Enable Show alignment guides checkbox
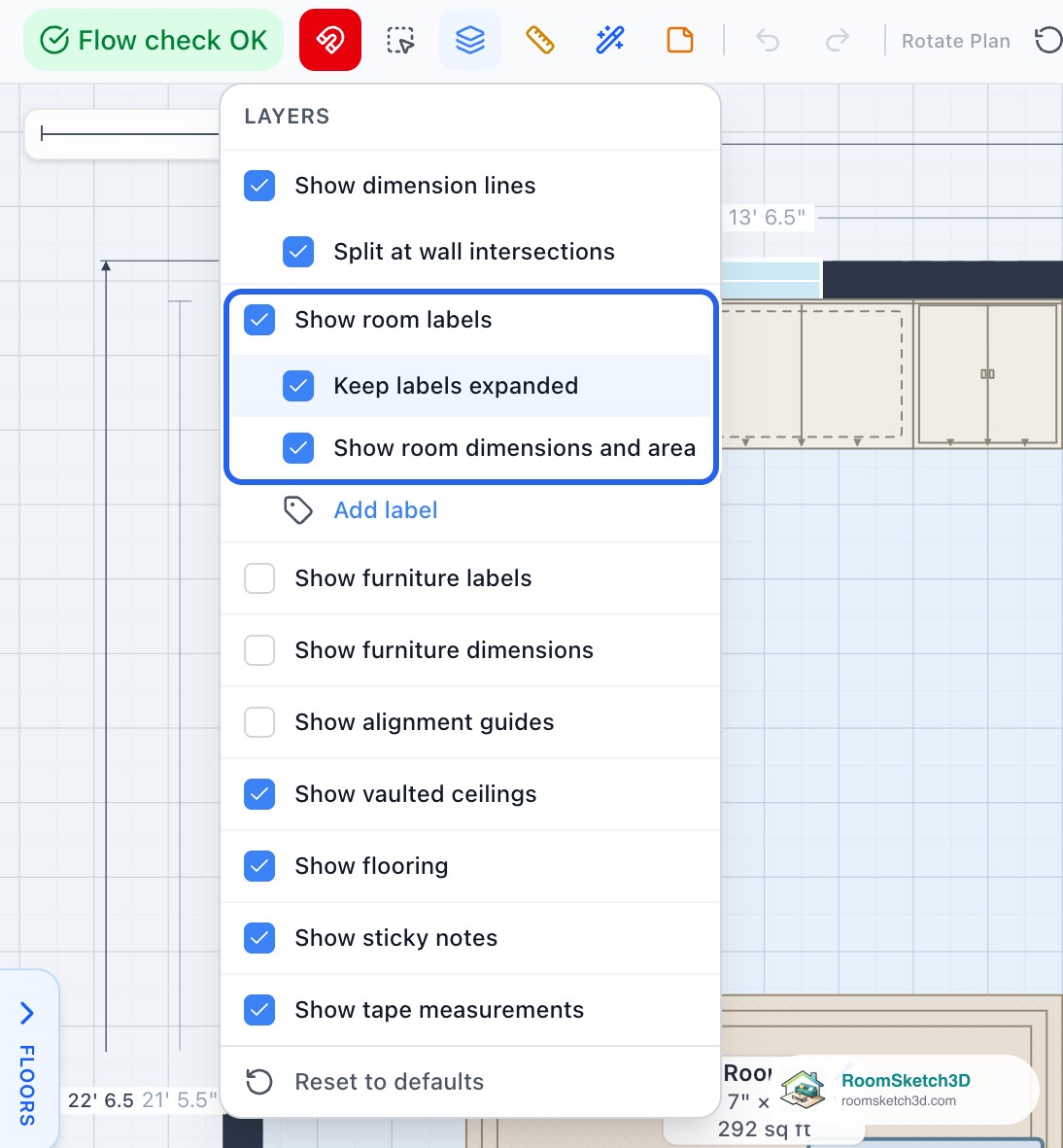Viewport: 1063px width, 1148px height. click(259, 722)
